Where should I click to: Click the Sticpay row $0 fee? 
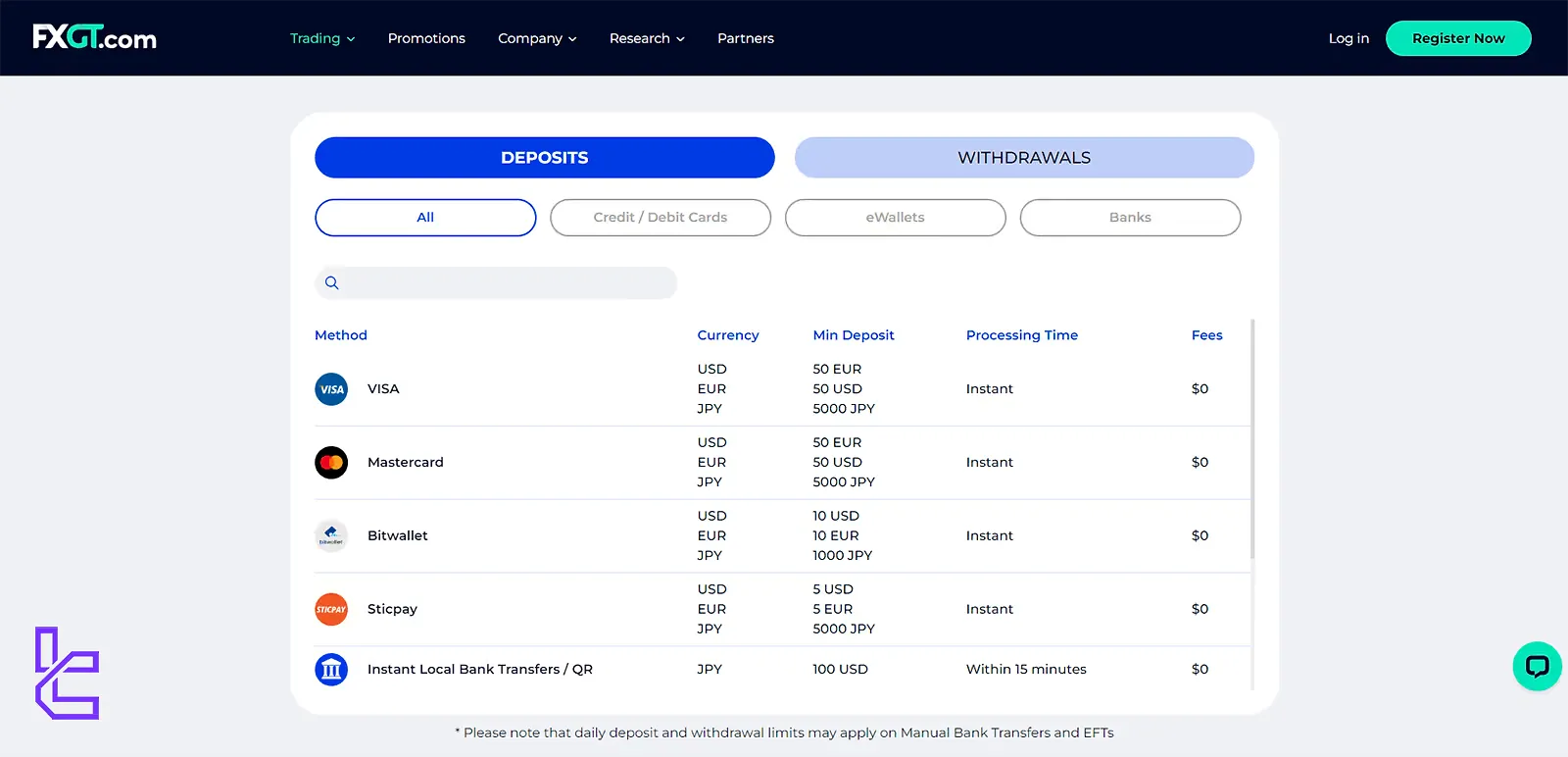[x=1200, y=610]
